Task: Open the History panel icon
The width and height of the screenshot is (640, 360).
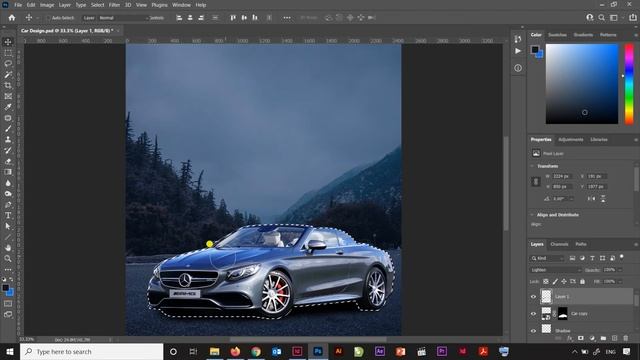Action: coord(518,39)
